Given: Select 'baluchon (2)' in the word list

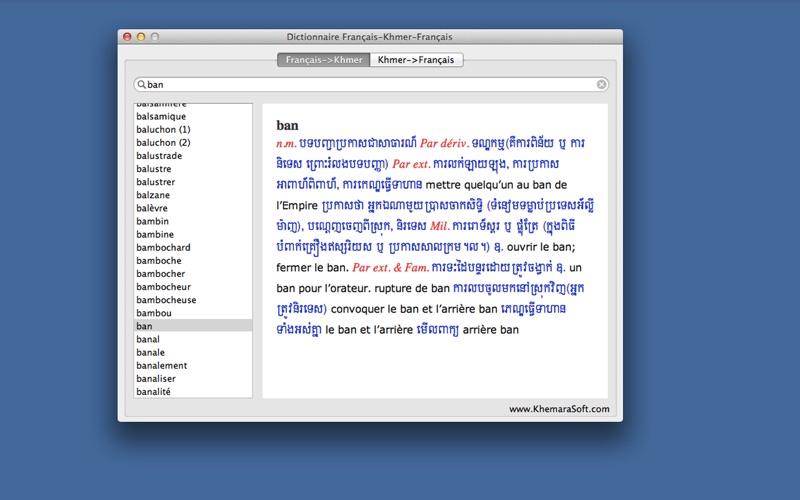Looking at the screenshot, I should pyautogui.click(x=193, y=143).
